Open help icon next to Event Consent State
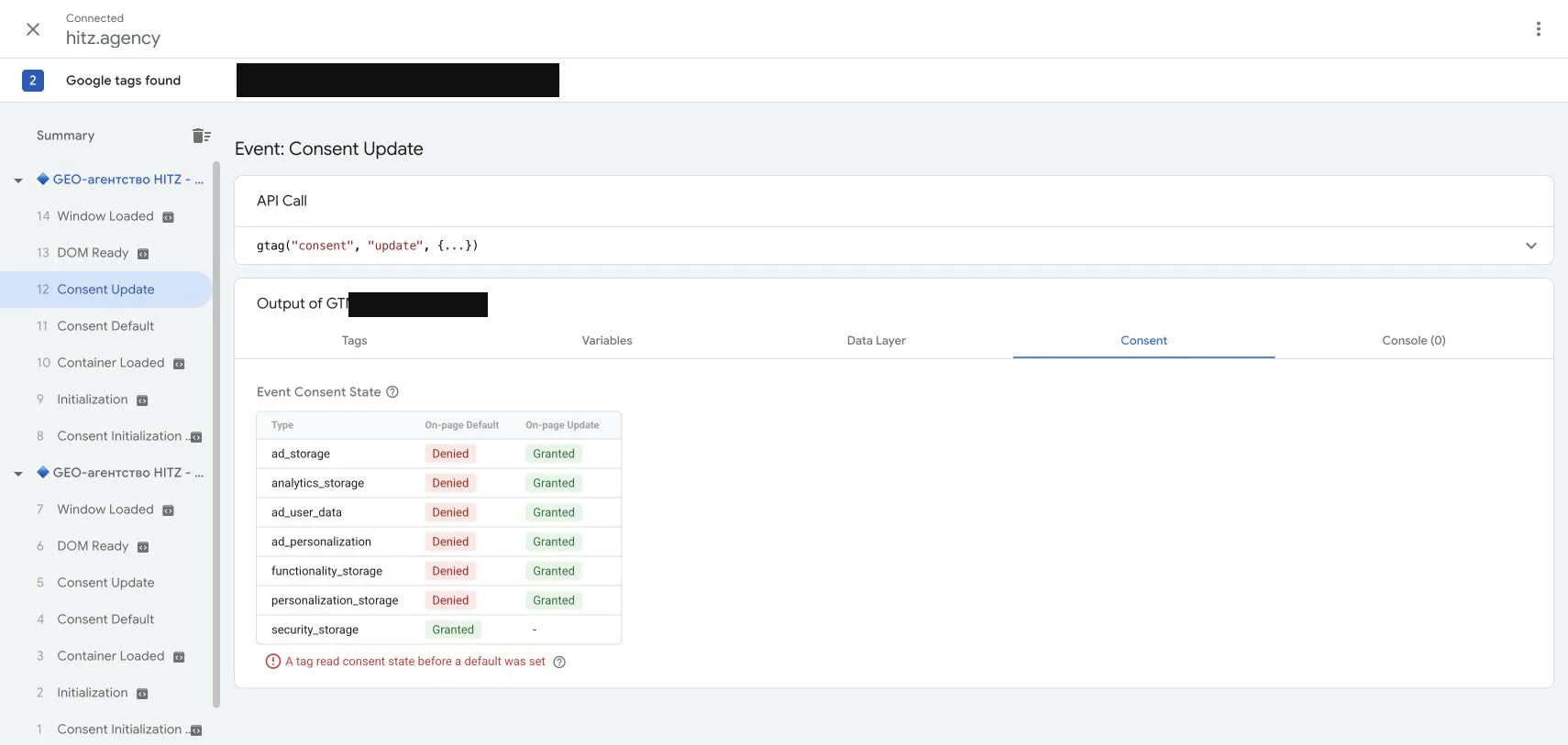This screenshot has height=745, width=1568. coord(392,392)
